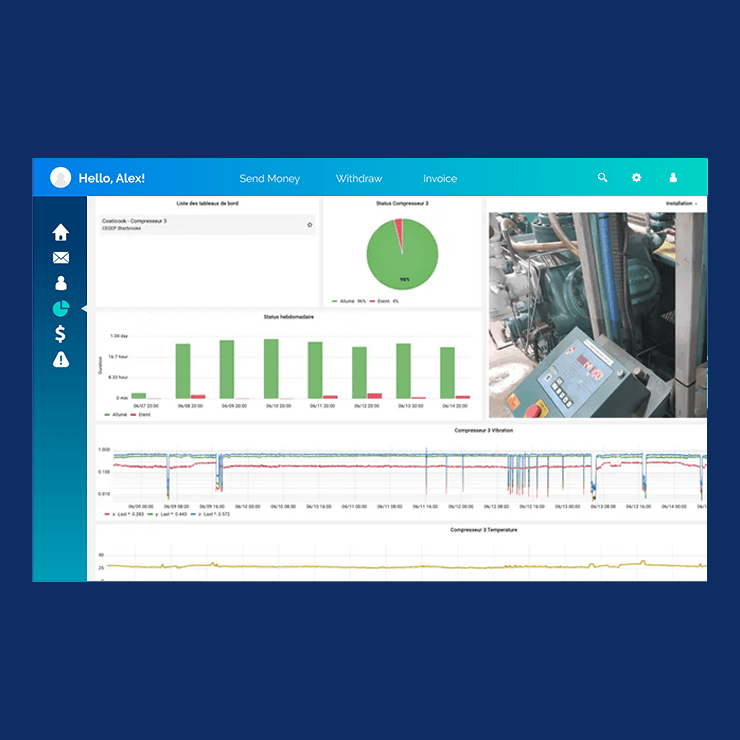Open the Mail envelope icon in the sidebar
740x740 pixels.
[x=61, y=258]
